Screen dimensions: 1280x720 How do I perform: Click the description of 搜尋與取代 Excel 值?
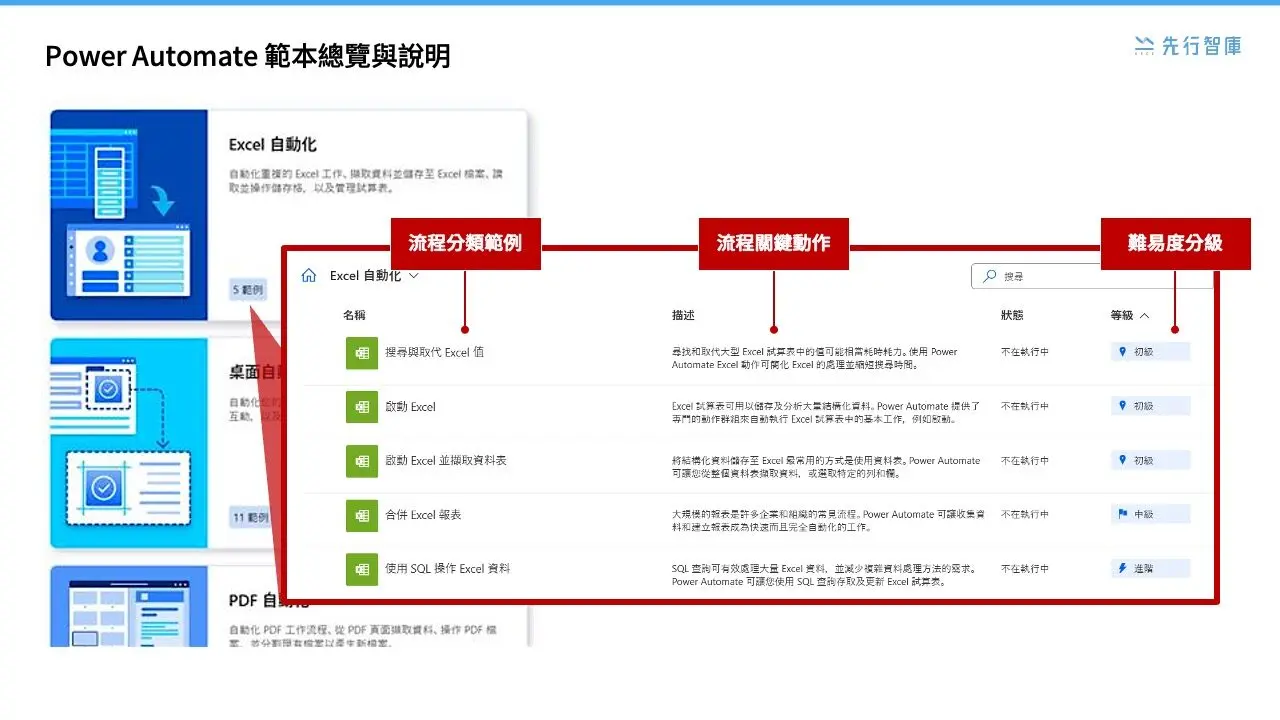pyautogui.click(x=815, y=358)
